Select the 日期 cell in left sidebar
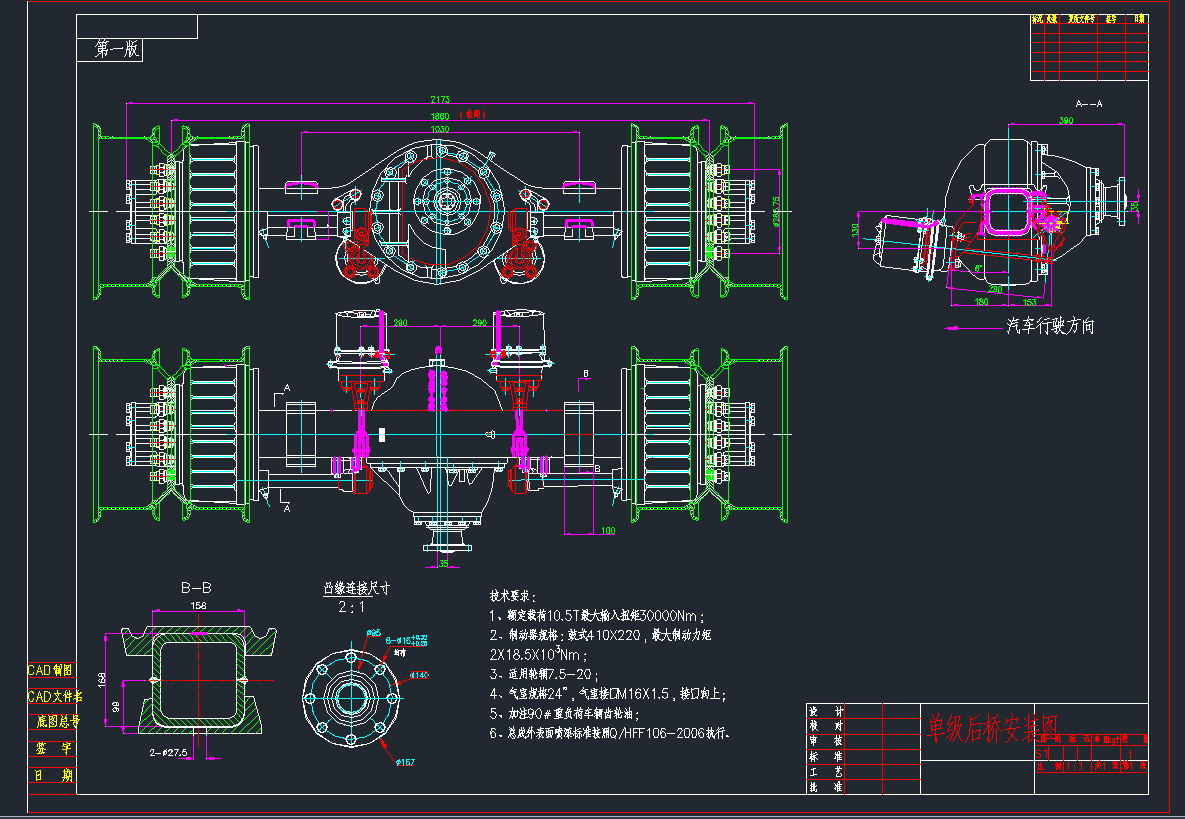The image size is (1185, 819). tap(53, 775)
